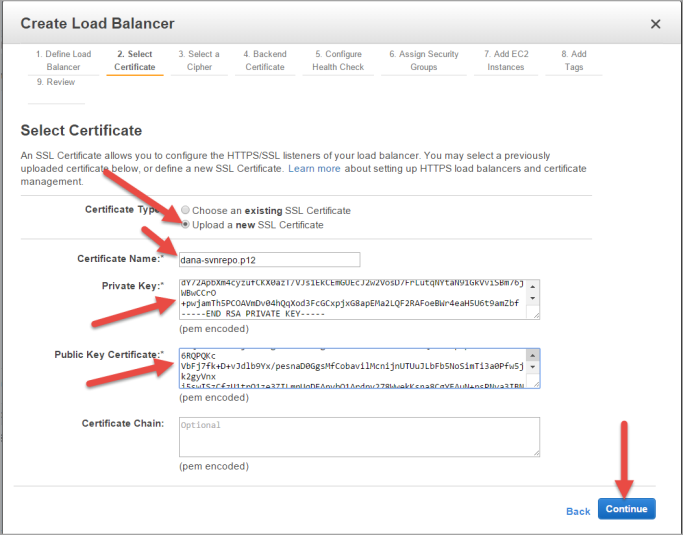Jump to step 9 Review

click(56, 82)
